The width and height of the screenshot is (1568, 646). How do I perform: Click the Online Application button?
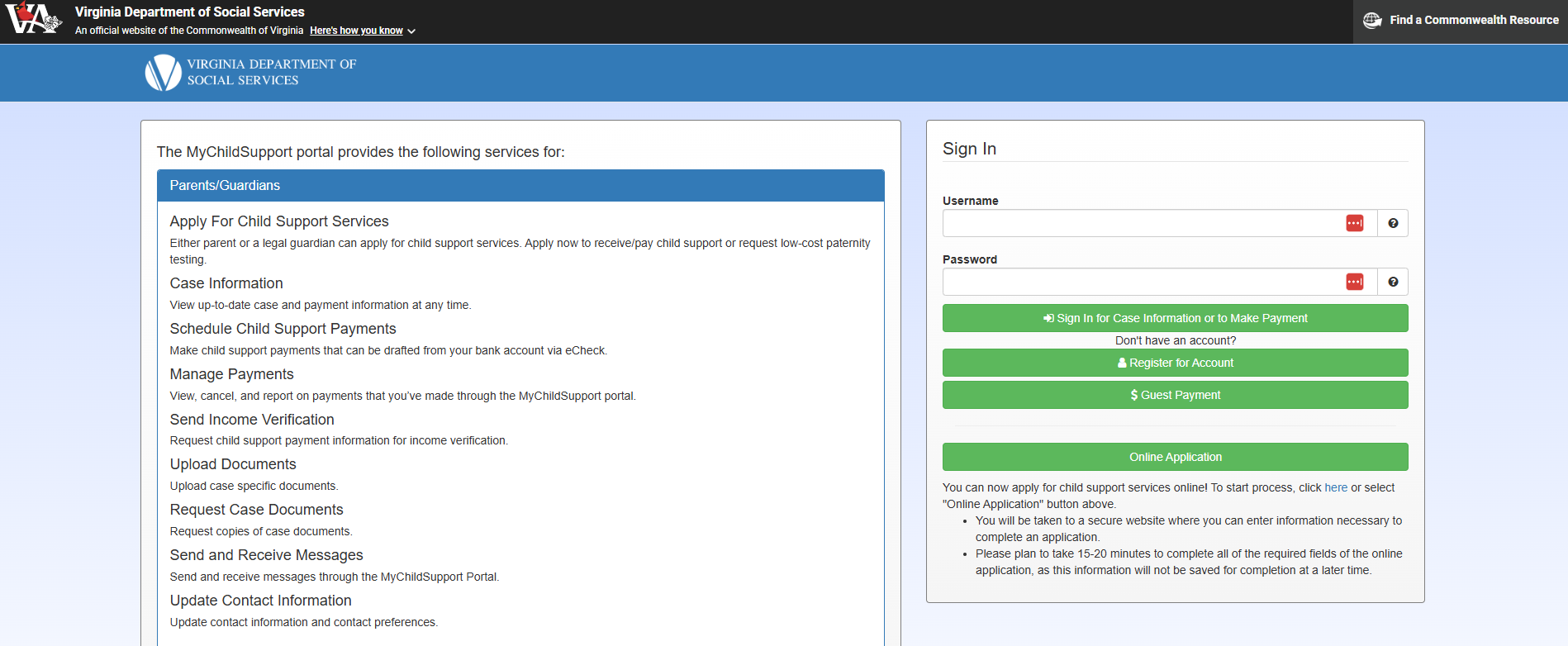(x=1175, y=457)
